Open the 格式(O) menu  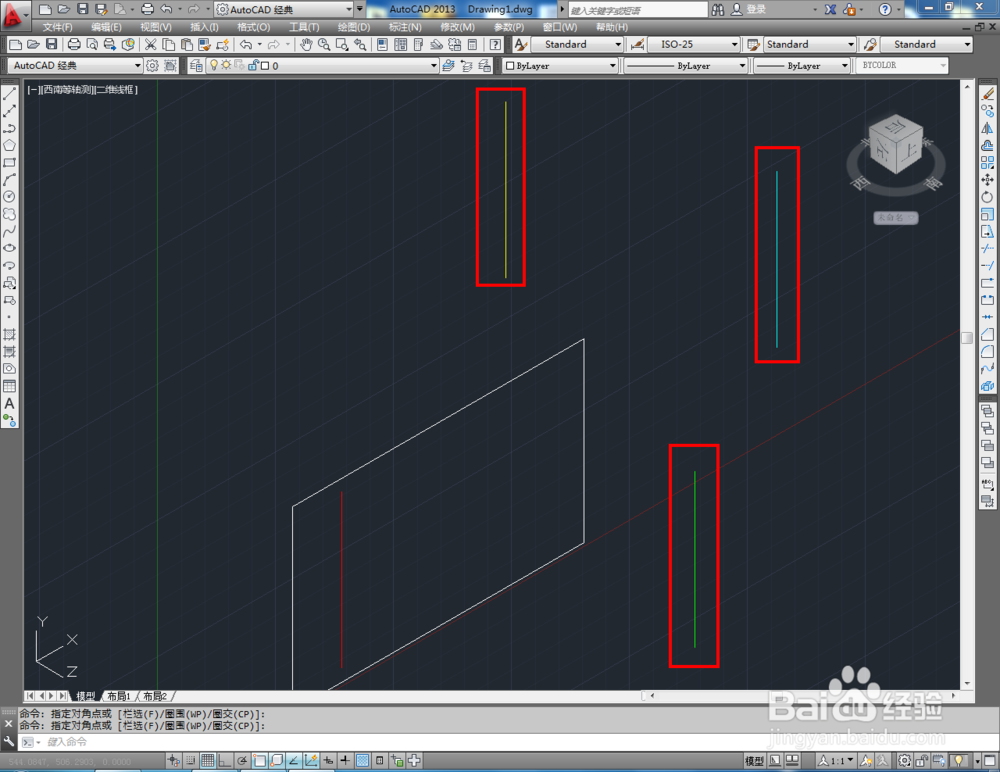click(x=254, y=27)
